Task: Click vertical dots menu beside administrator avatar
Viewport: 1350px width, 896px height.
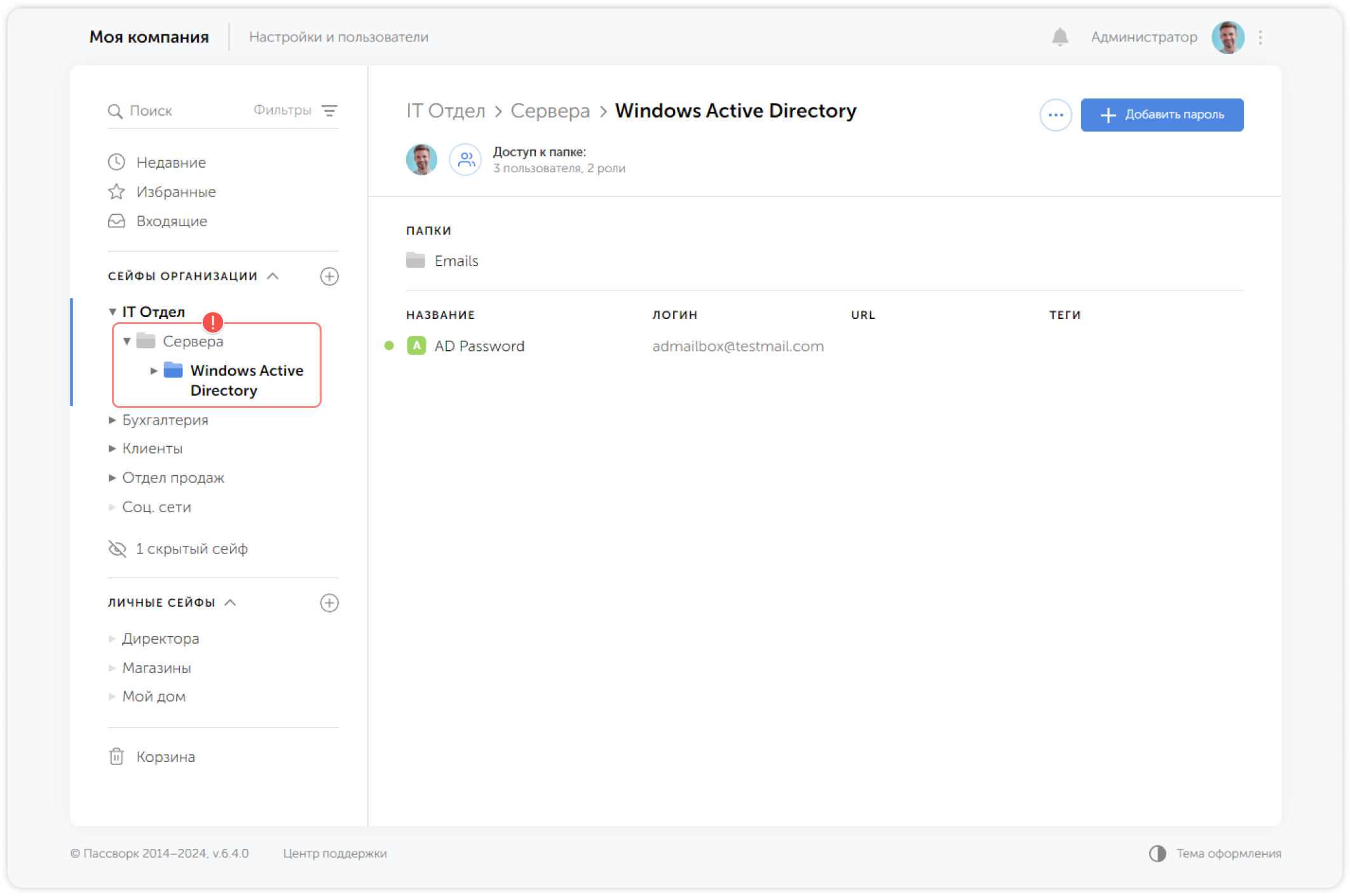Action: pos(1260,37)
